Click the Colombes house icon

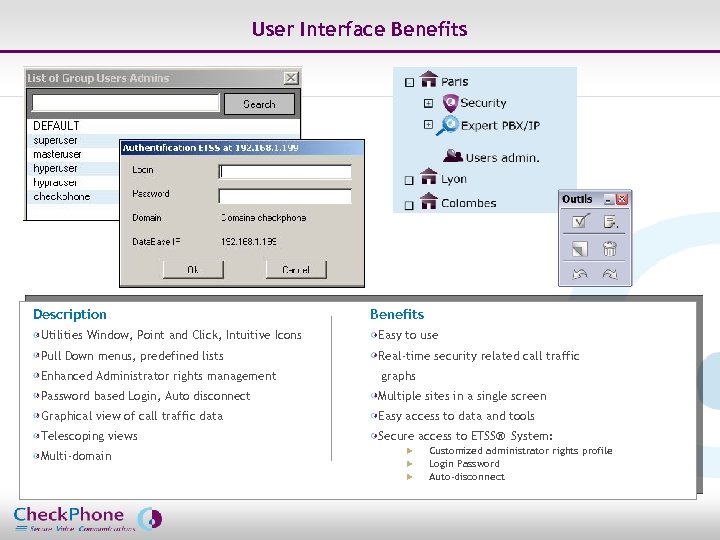[x=429, y=201]
